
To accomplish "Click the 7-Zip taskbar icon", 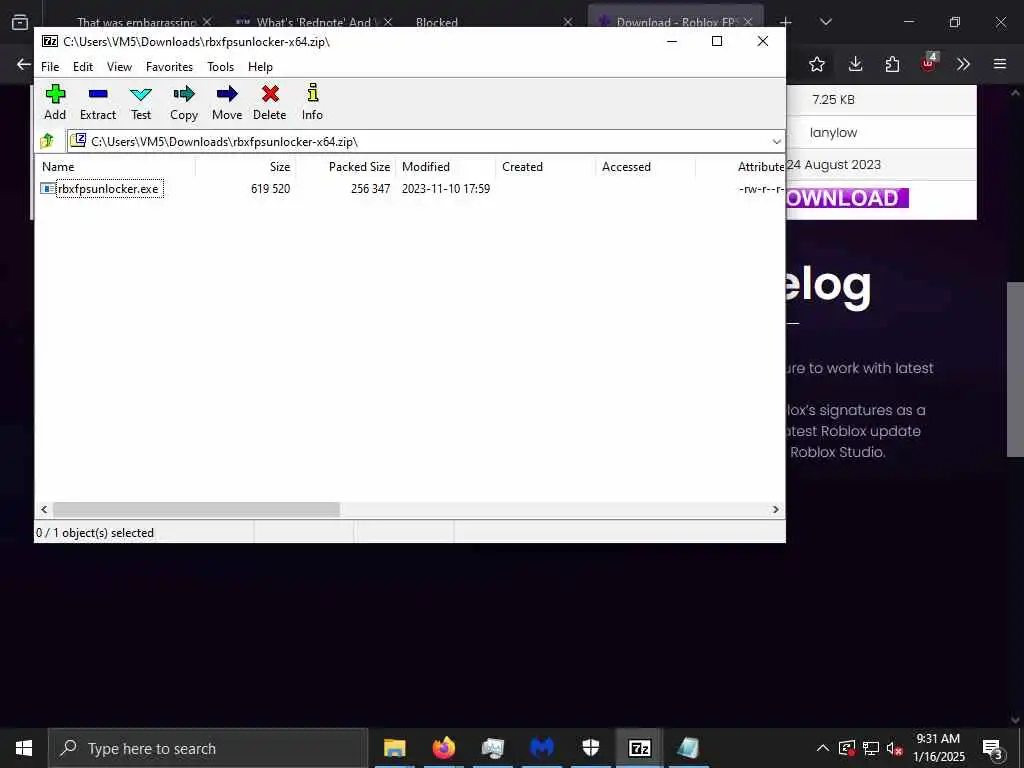I will click(x=639, y=748).
